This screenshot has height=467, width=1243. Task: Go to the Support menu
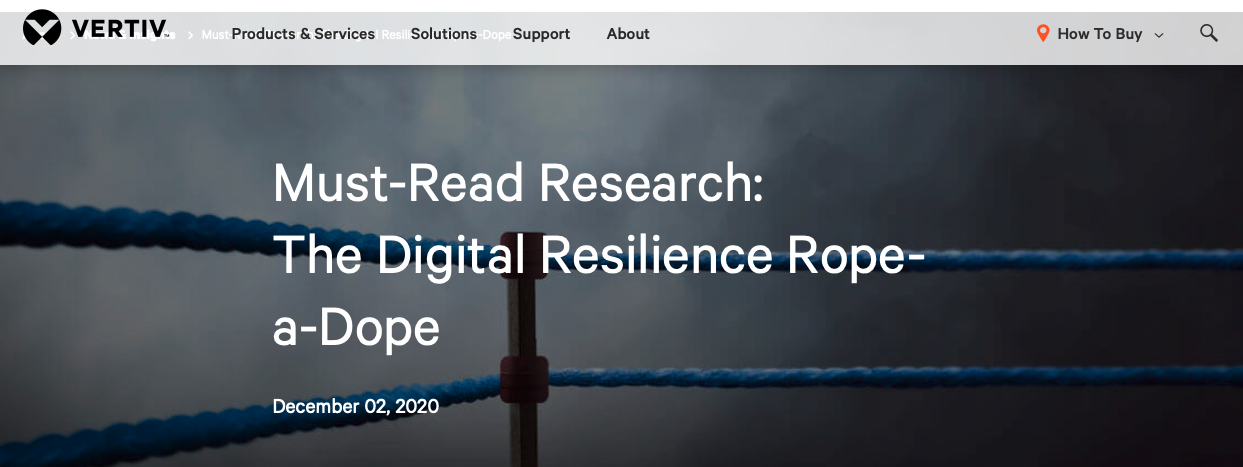pyautogui.click(x=541, y=34)
